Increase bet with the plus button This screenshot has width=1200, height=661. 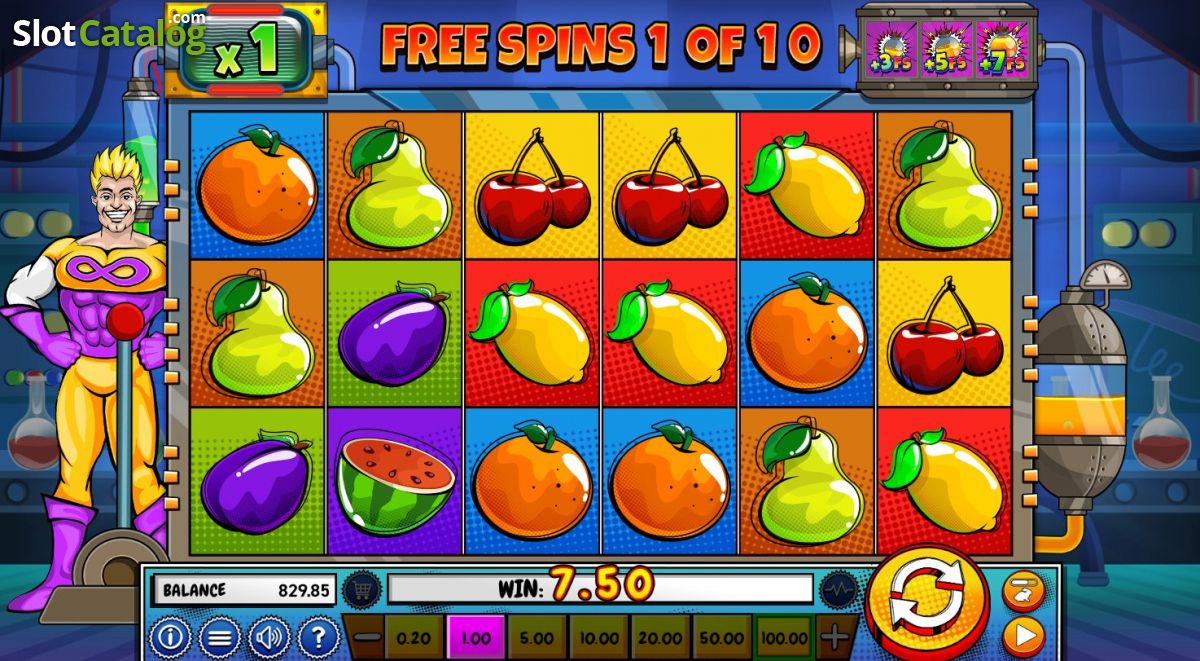coord(833,637)
